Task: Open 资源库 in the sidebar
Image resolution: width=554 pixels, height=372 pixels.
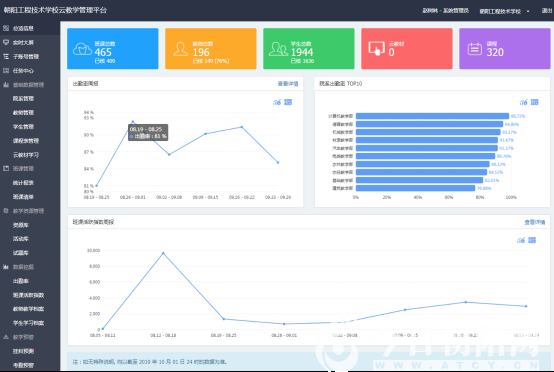Action: pyautogui.click(x=21, y=225)
